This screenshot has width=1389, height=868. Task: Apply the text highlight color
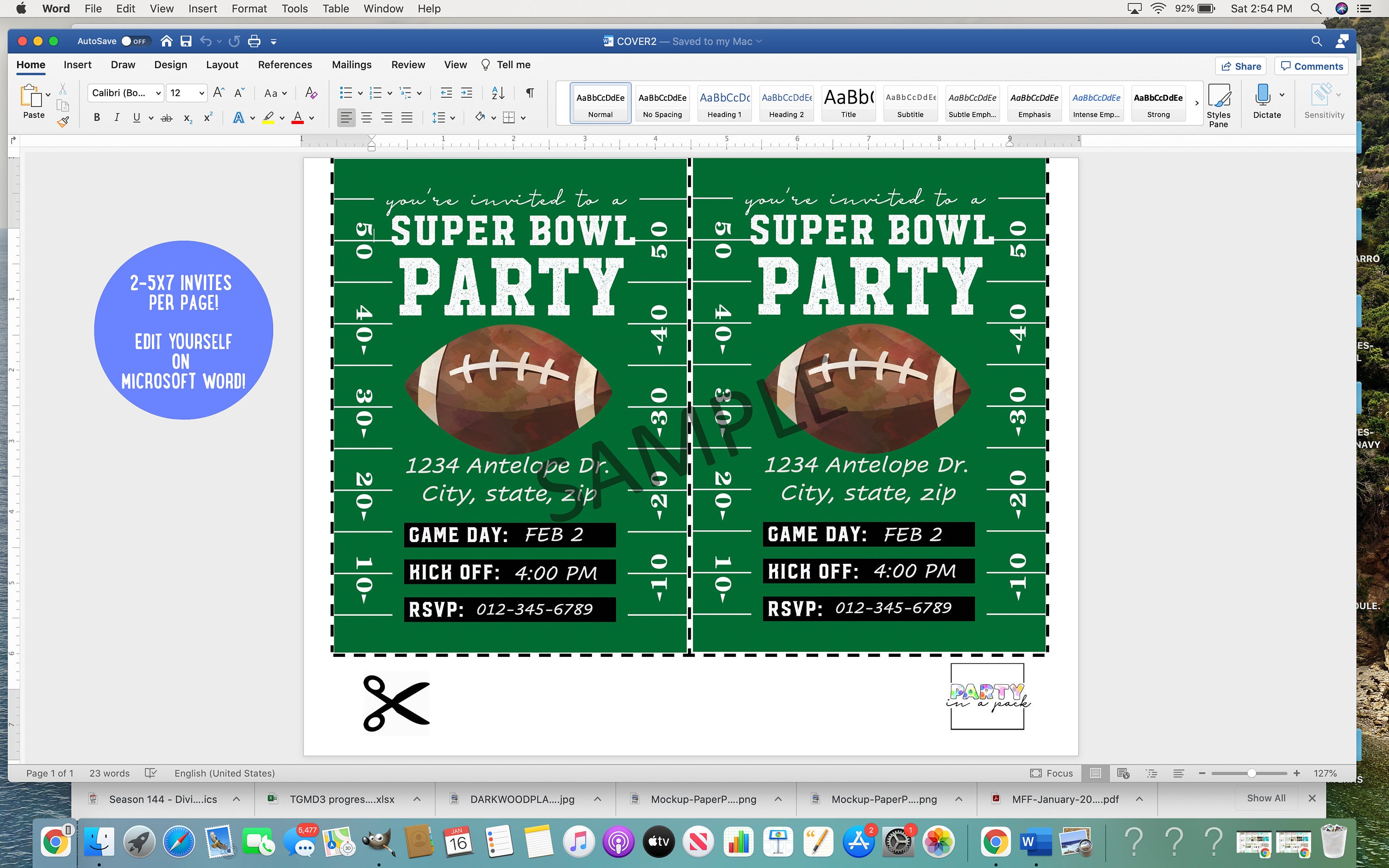(x=269, y=117)
